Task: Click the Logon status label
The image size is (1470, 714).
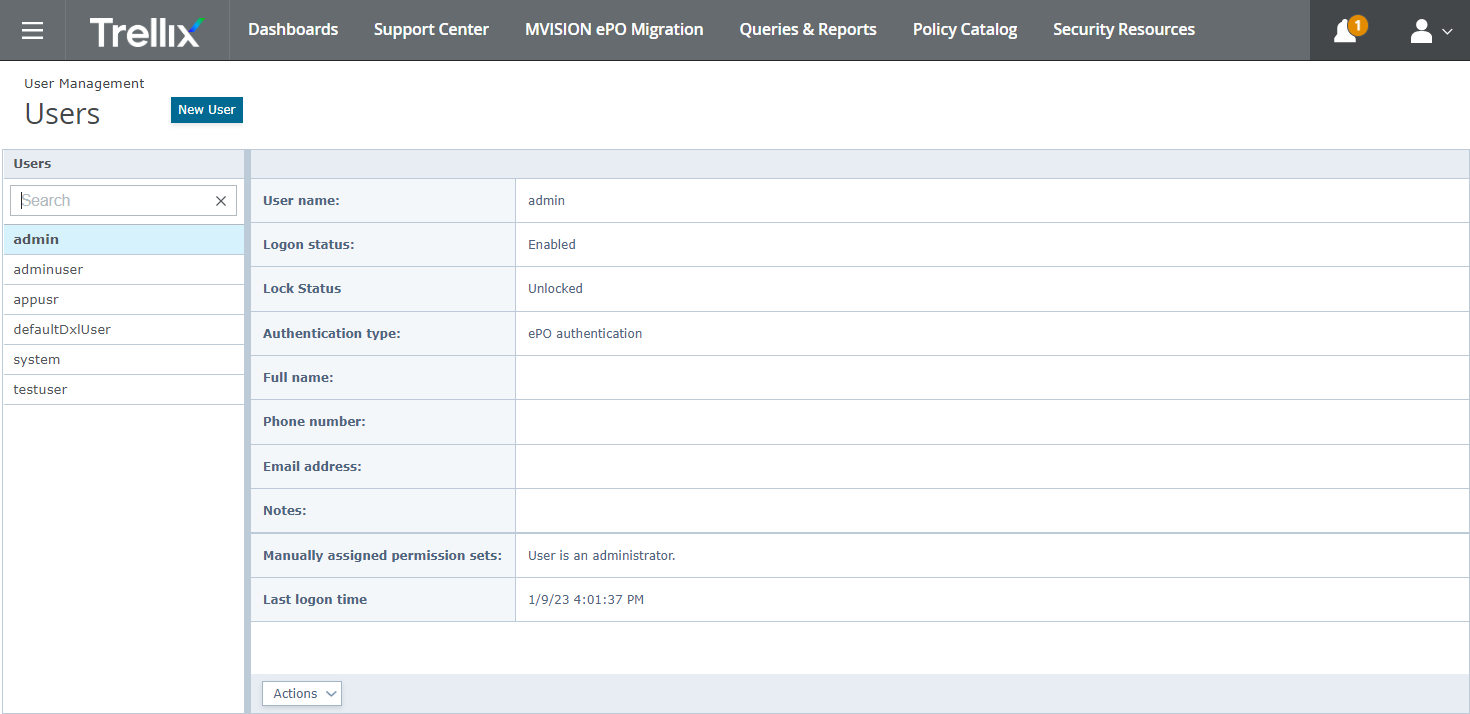Action: coord(309,245)
